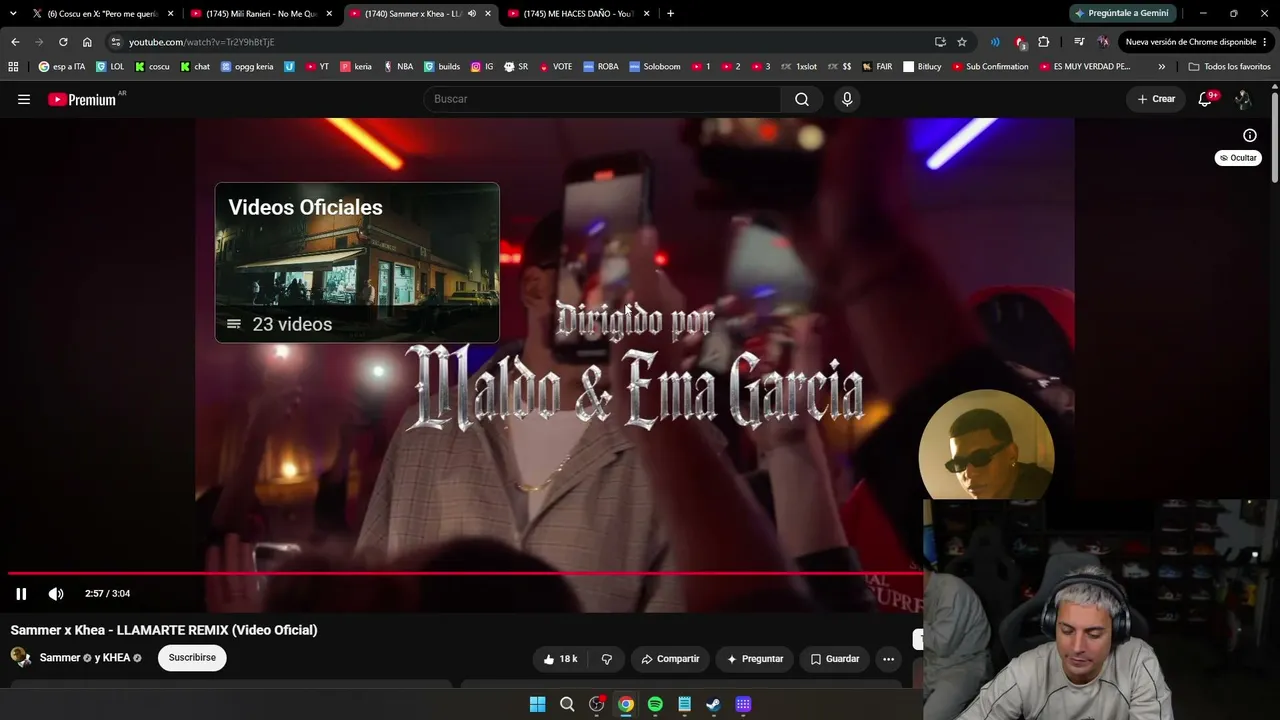Hide overlay with Ocultar button
Image resolution: width=1280 pixels, height=720 pixels.
[x=1238, y=158]
